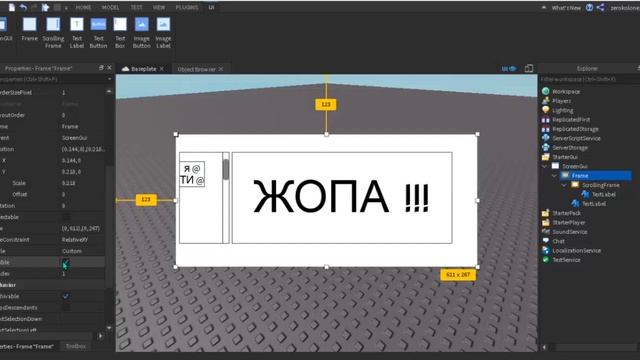The width and height of the screenshot is (640, 360).
Task: Select the SoundService icon in Explorer
Action: [546, 231]
